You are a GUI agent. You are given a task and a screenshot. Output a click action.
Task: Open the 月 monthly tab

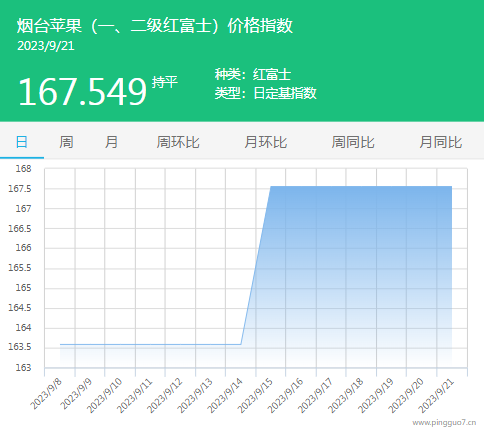[x=111, y=142]
